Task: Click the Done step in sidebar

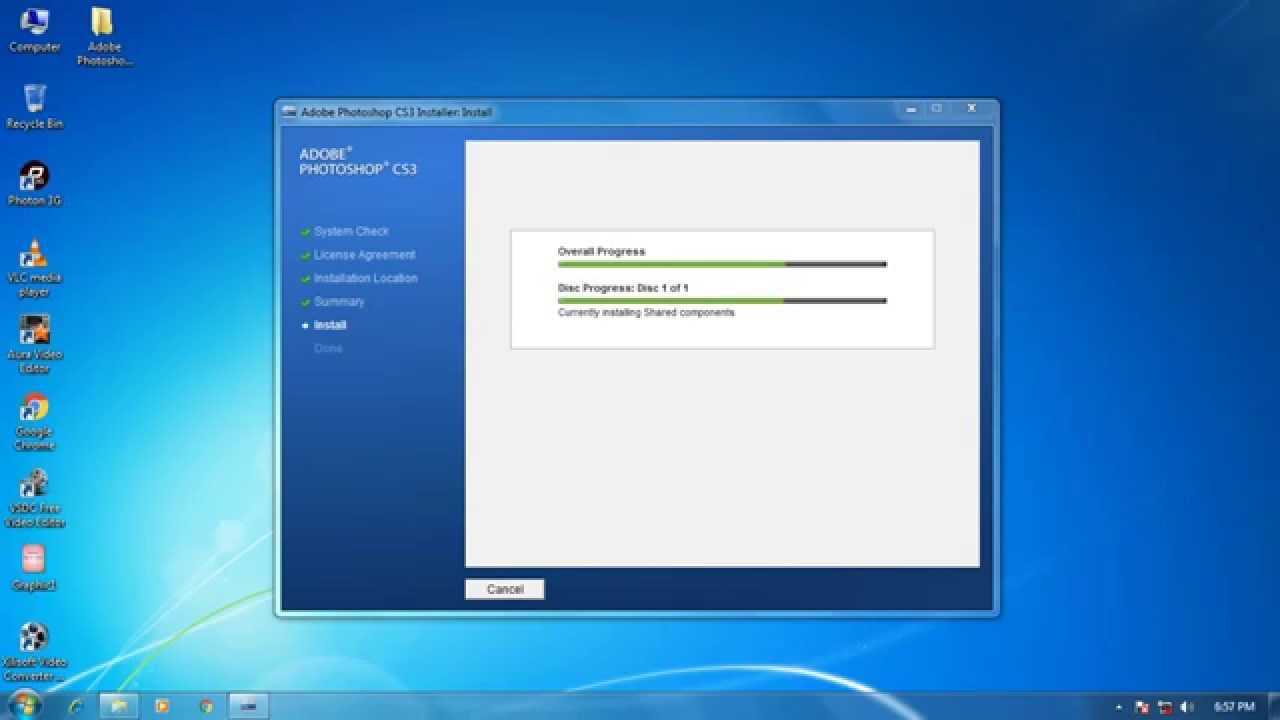Action: pos(328,348)
